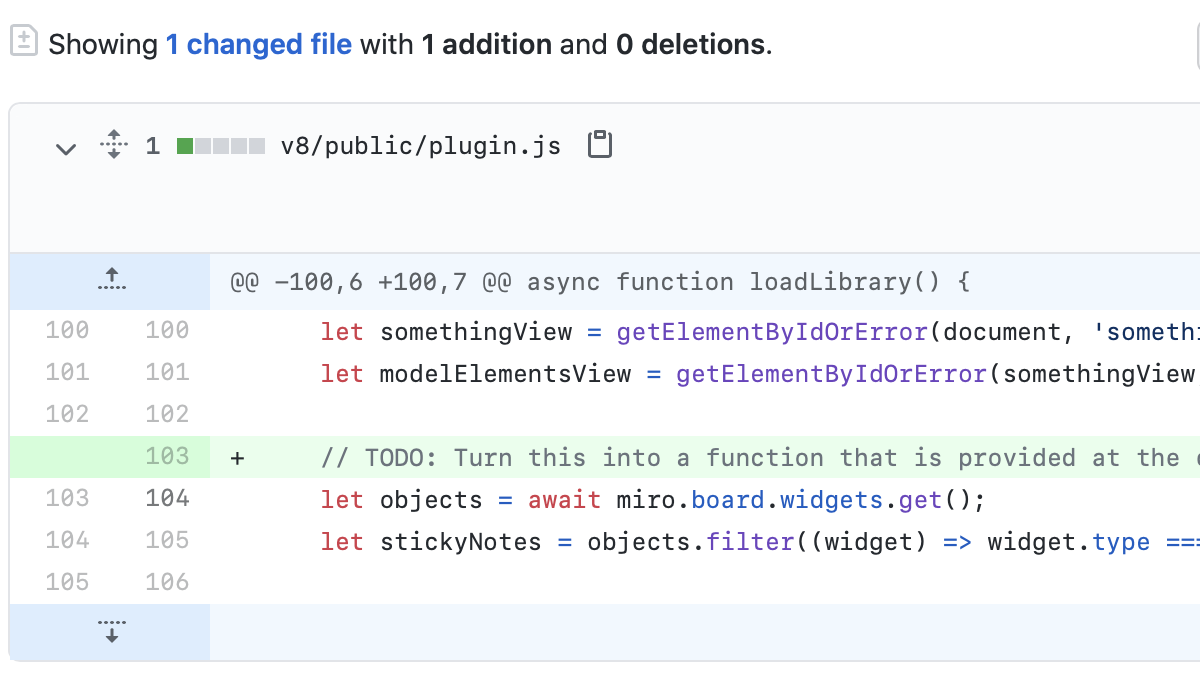Click the "1" change count in file header
Screen dimensions: 1200x700
tap(152, 145)
